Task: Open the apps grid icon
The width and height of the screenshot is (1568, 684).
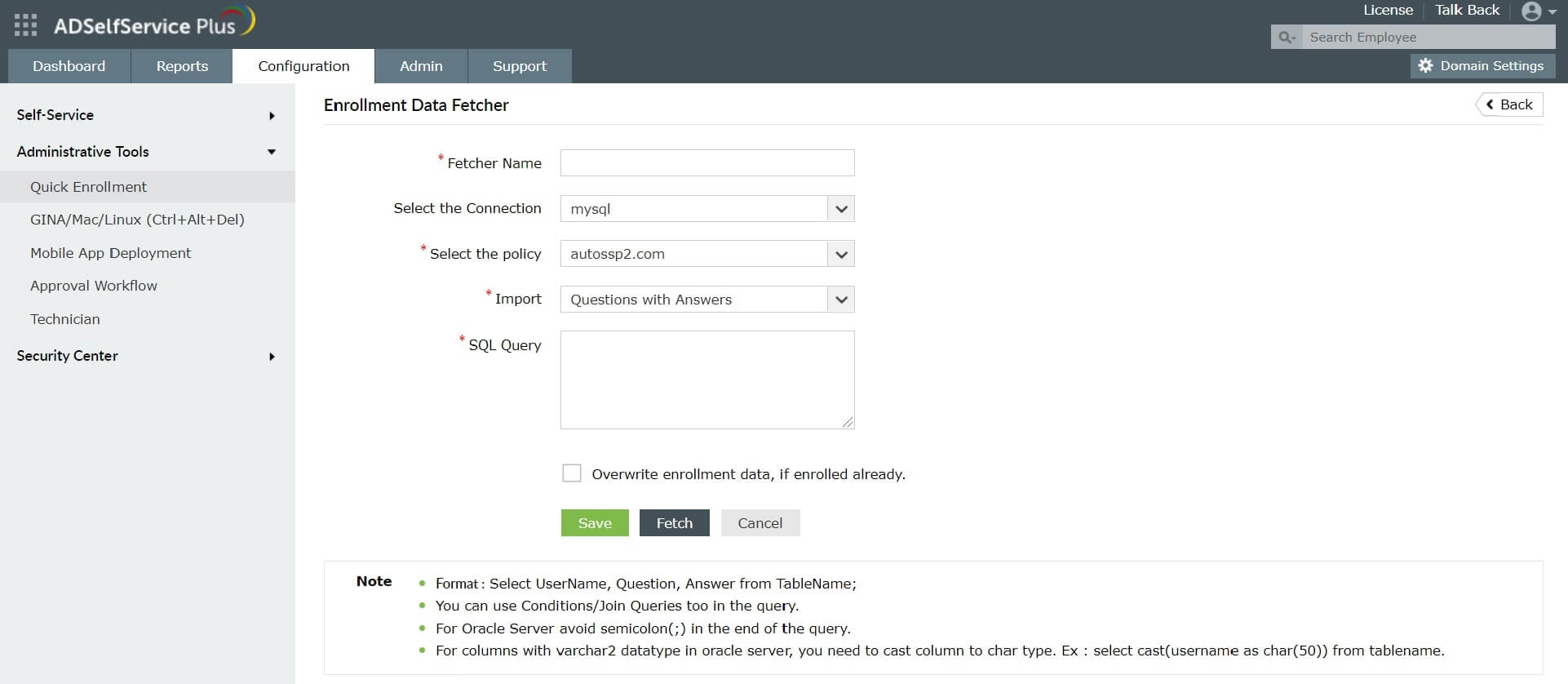Action: [25, 25]
